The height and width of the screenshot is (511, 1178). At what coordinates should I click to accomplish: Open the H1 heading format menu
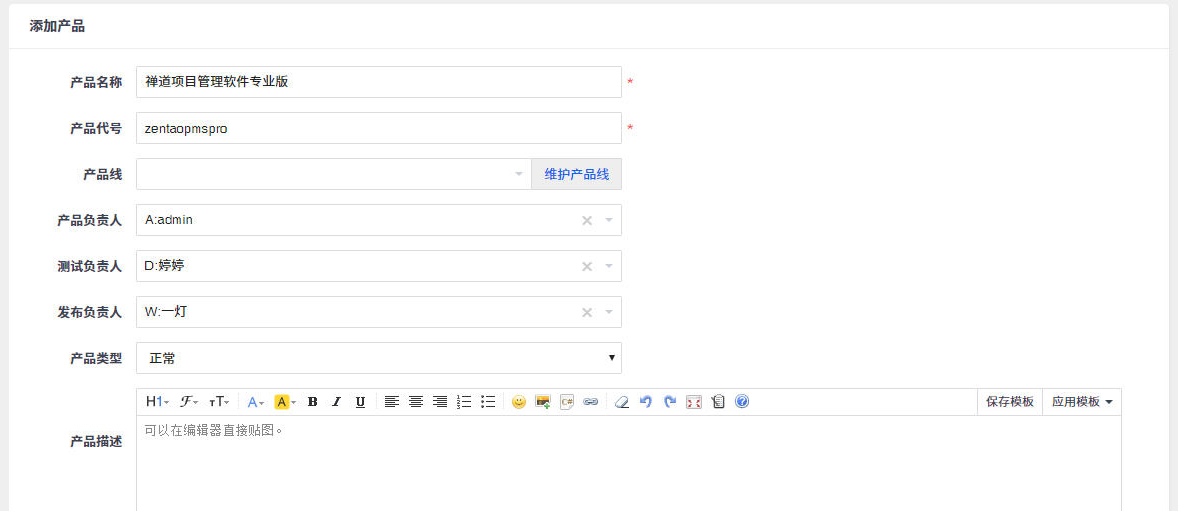point(157,402)
